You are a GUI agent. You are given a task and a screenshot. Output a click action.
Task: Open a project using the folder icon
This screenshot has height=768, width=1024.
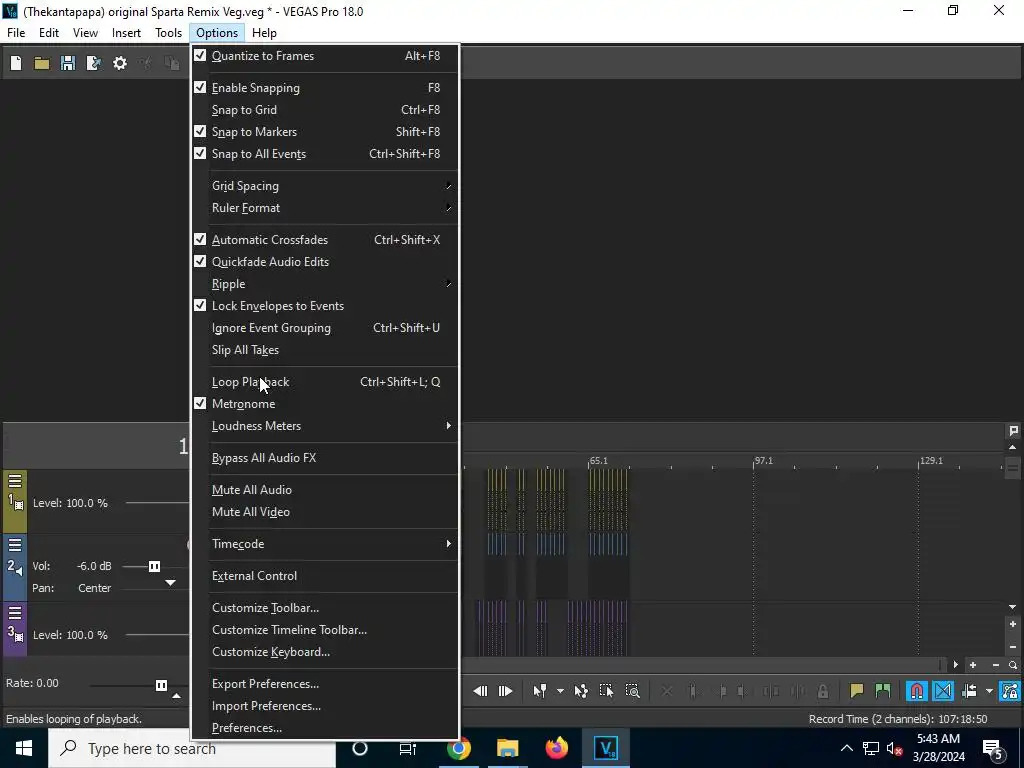tap(42, 63)
